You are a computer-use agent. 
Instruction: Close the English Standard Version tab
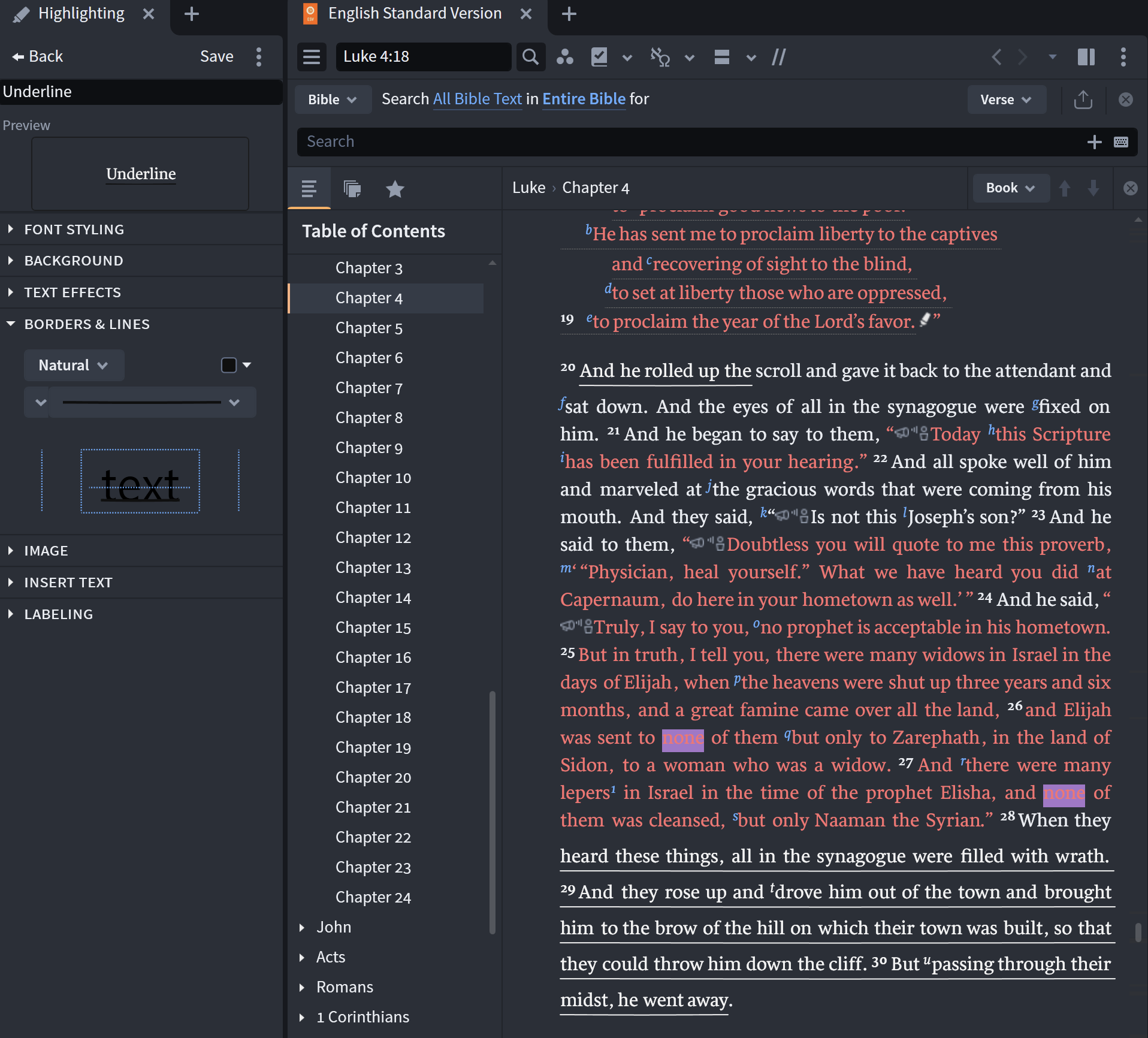[526, 14]
